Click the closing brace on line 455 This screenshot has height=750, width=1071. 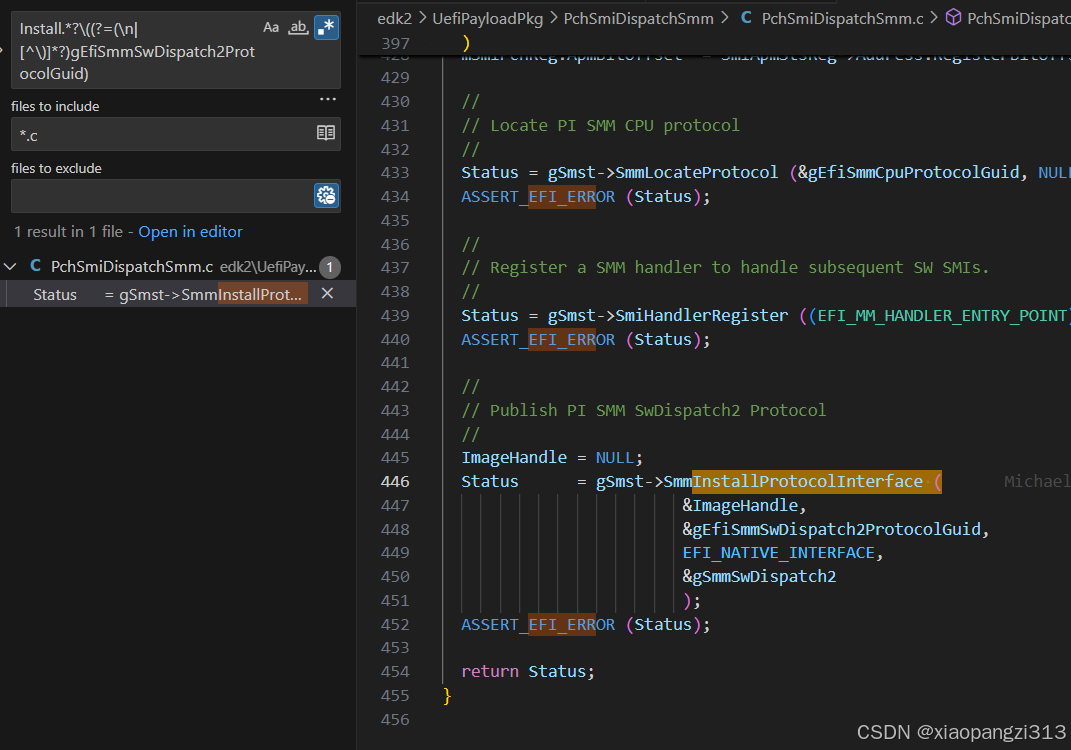[447, 696]
